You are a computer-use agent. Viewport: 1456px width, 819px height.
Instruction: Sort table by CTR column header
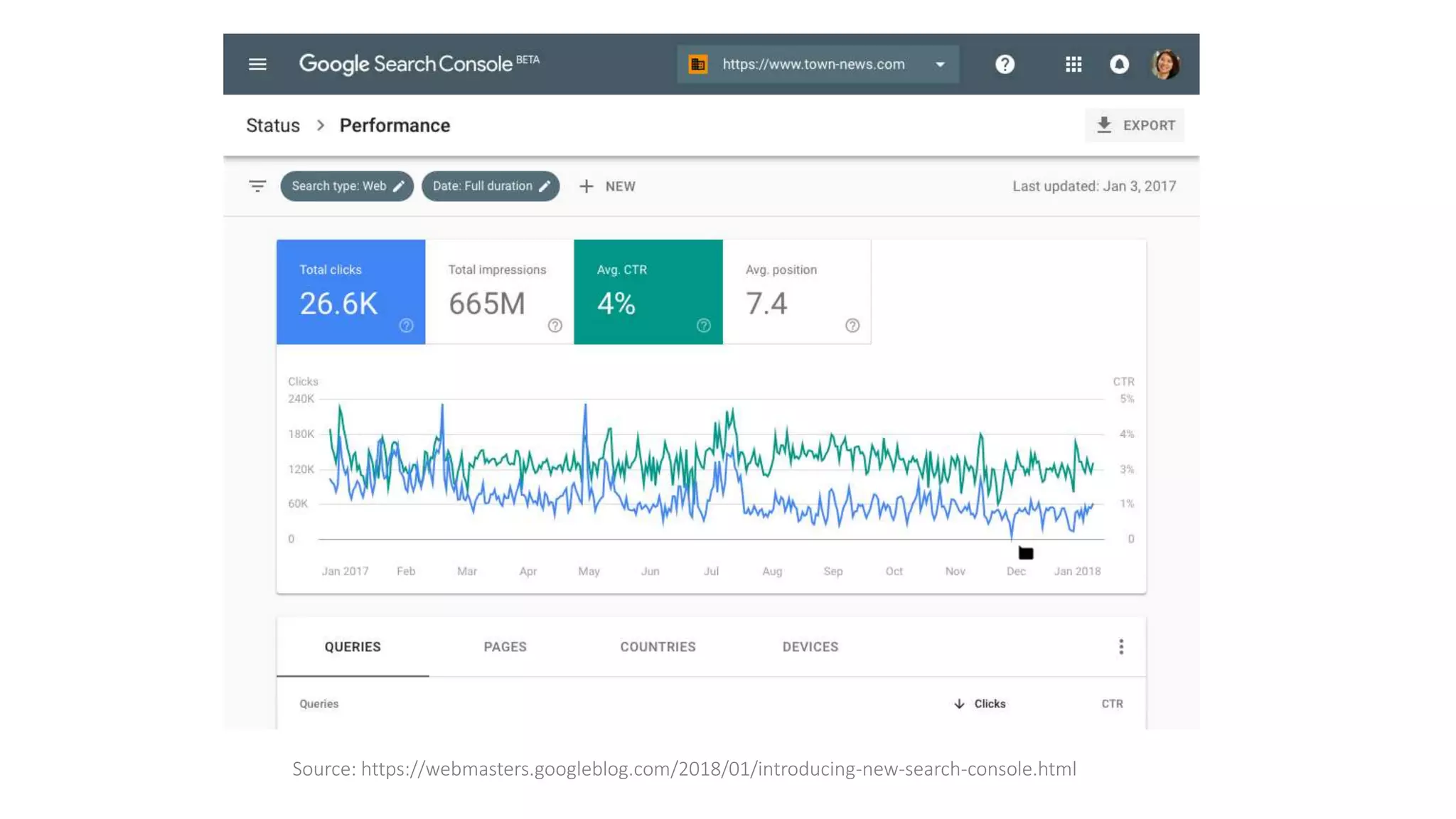coord(1113,704)
